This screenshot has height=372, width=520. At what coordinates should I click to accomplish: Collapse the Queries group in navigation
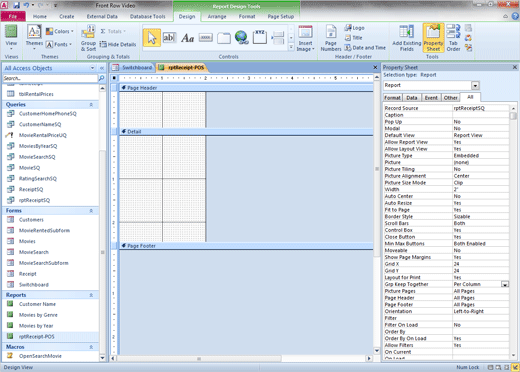(x=91, y=105)
